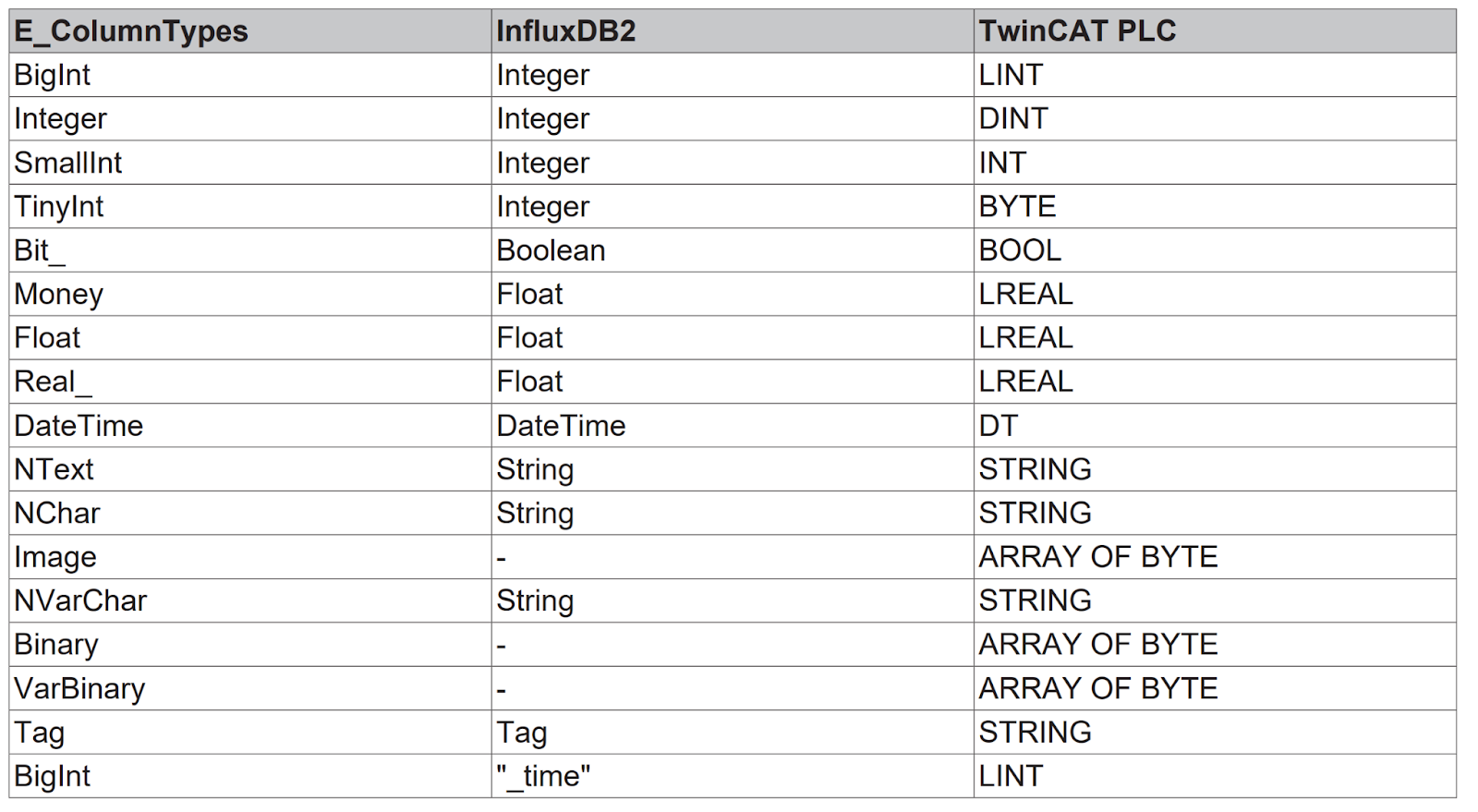Click the Boolean cell for Bit_
Viewport: 1478px width, 812px height.
click(733, 250)
